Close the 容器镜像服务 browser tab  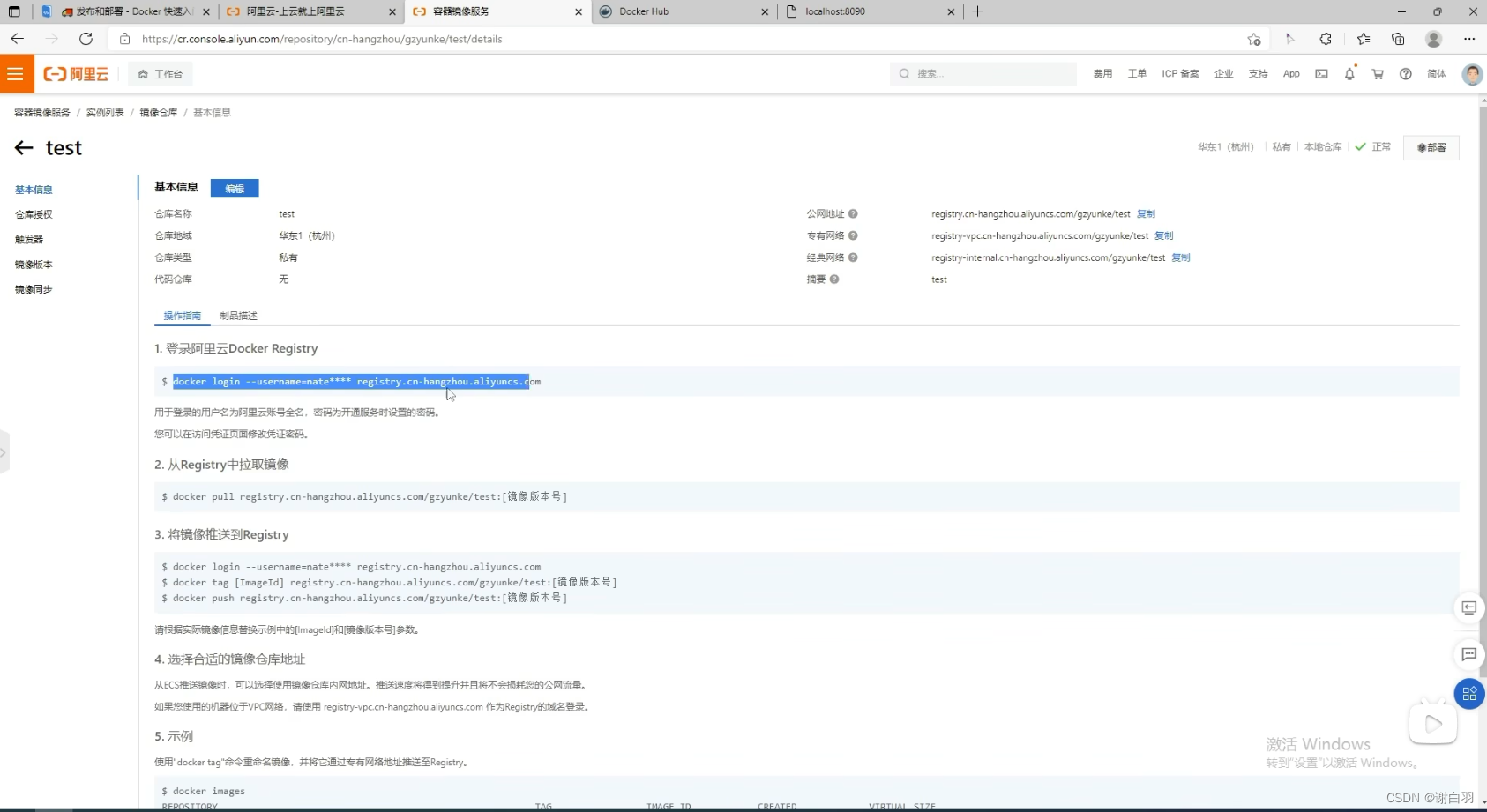579,11
